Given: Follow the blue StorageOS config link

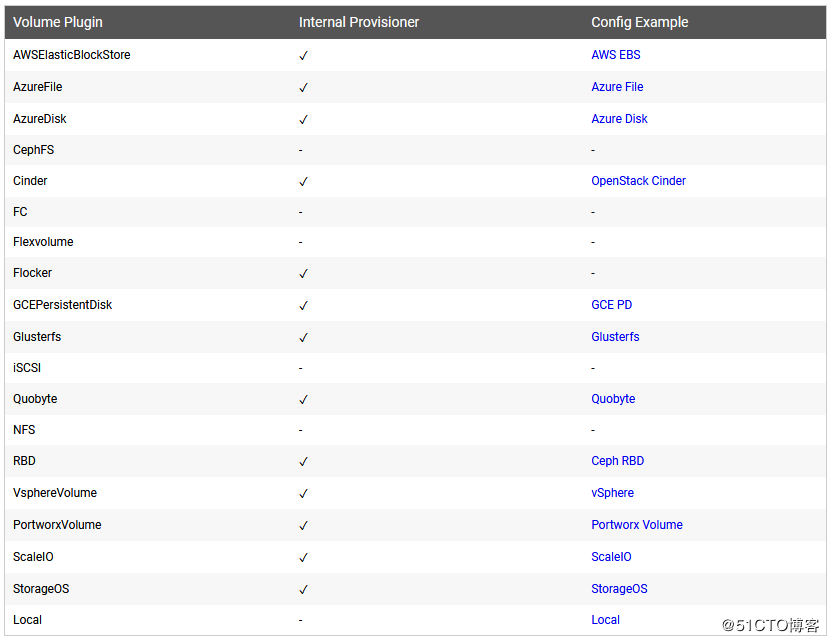Looking at the screenshot, I should (x=619, y=589).
